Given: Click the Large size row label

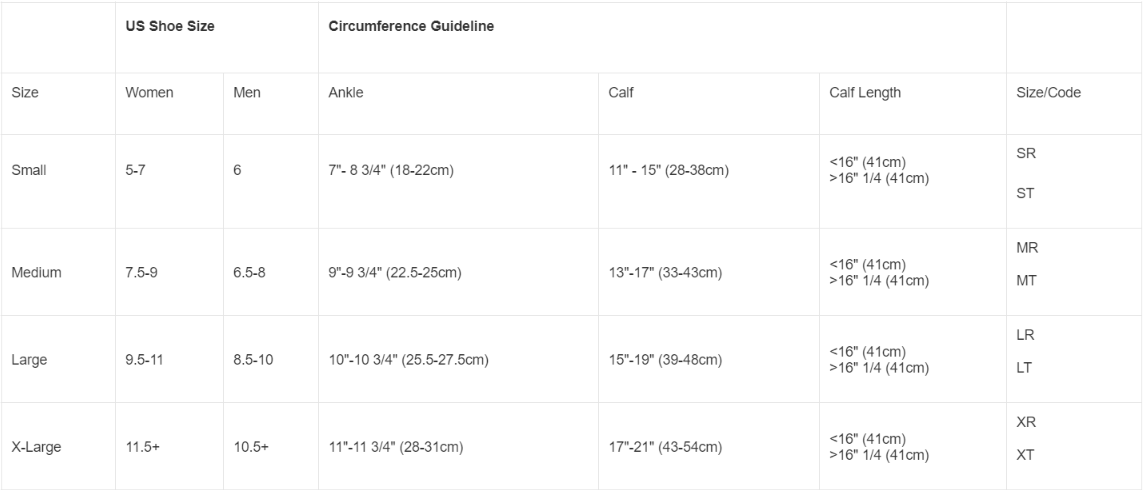Looking at the screenshot, I should (28, 359).
